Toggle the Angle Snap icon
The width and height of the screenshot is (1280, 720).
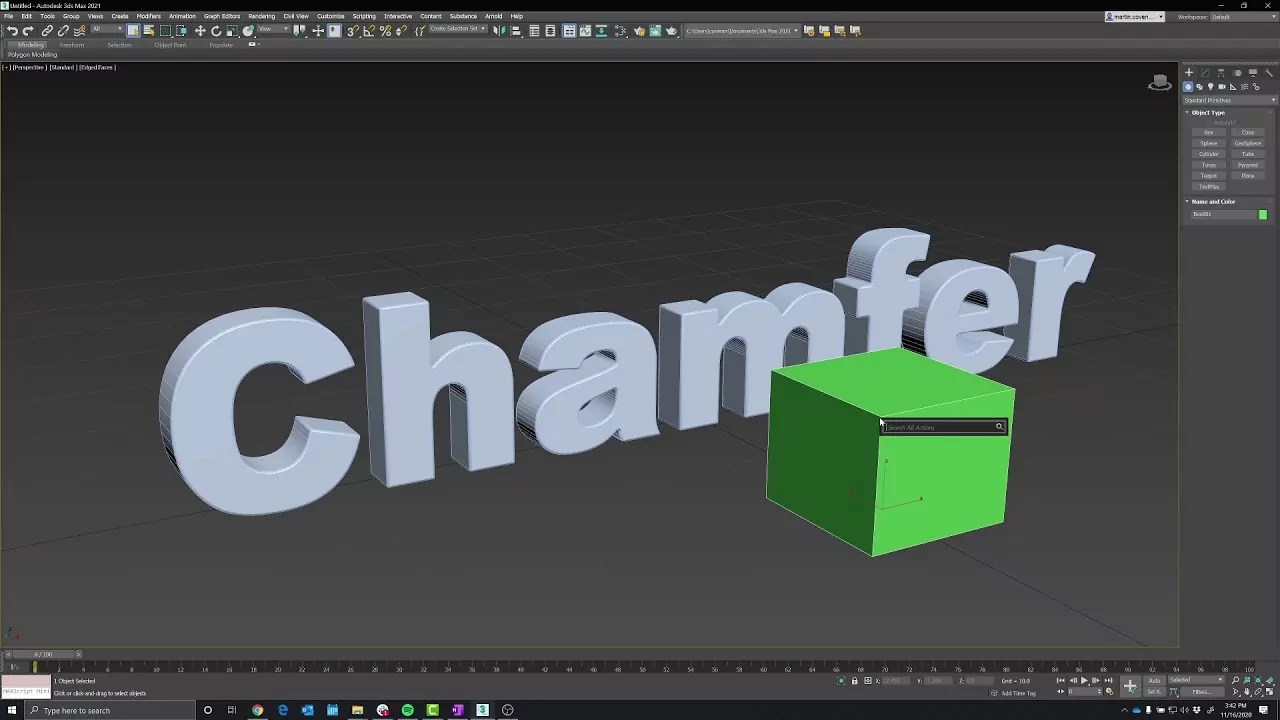pos(369,31)
